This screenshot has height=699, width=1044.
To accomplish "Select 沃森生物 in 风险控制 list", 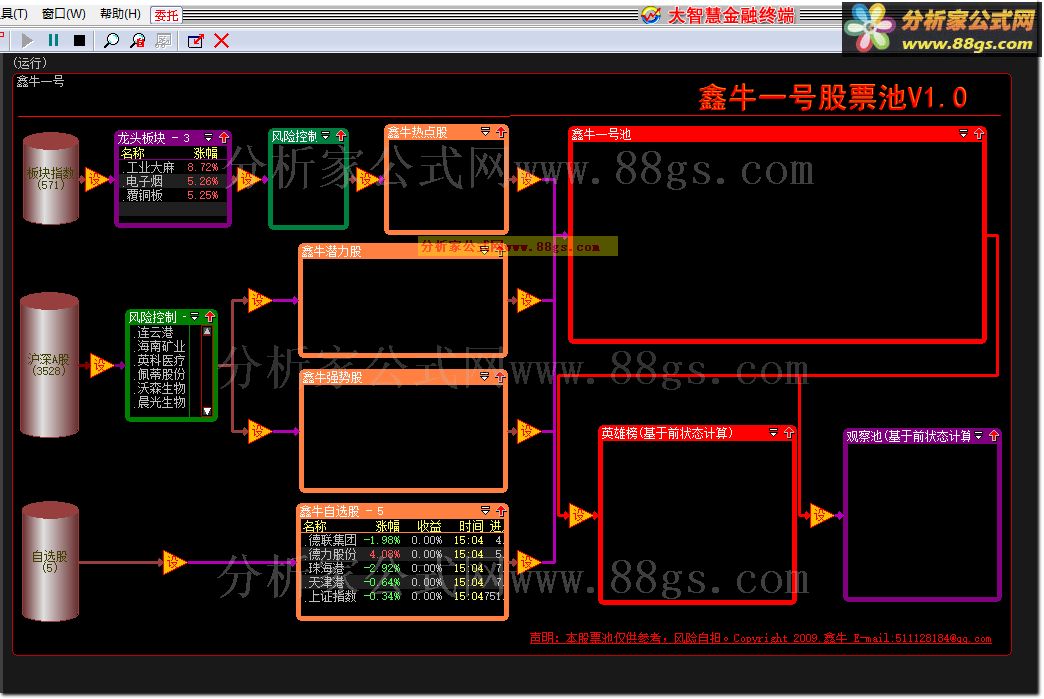I will point(162,388).
